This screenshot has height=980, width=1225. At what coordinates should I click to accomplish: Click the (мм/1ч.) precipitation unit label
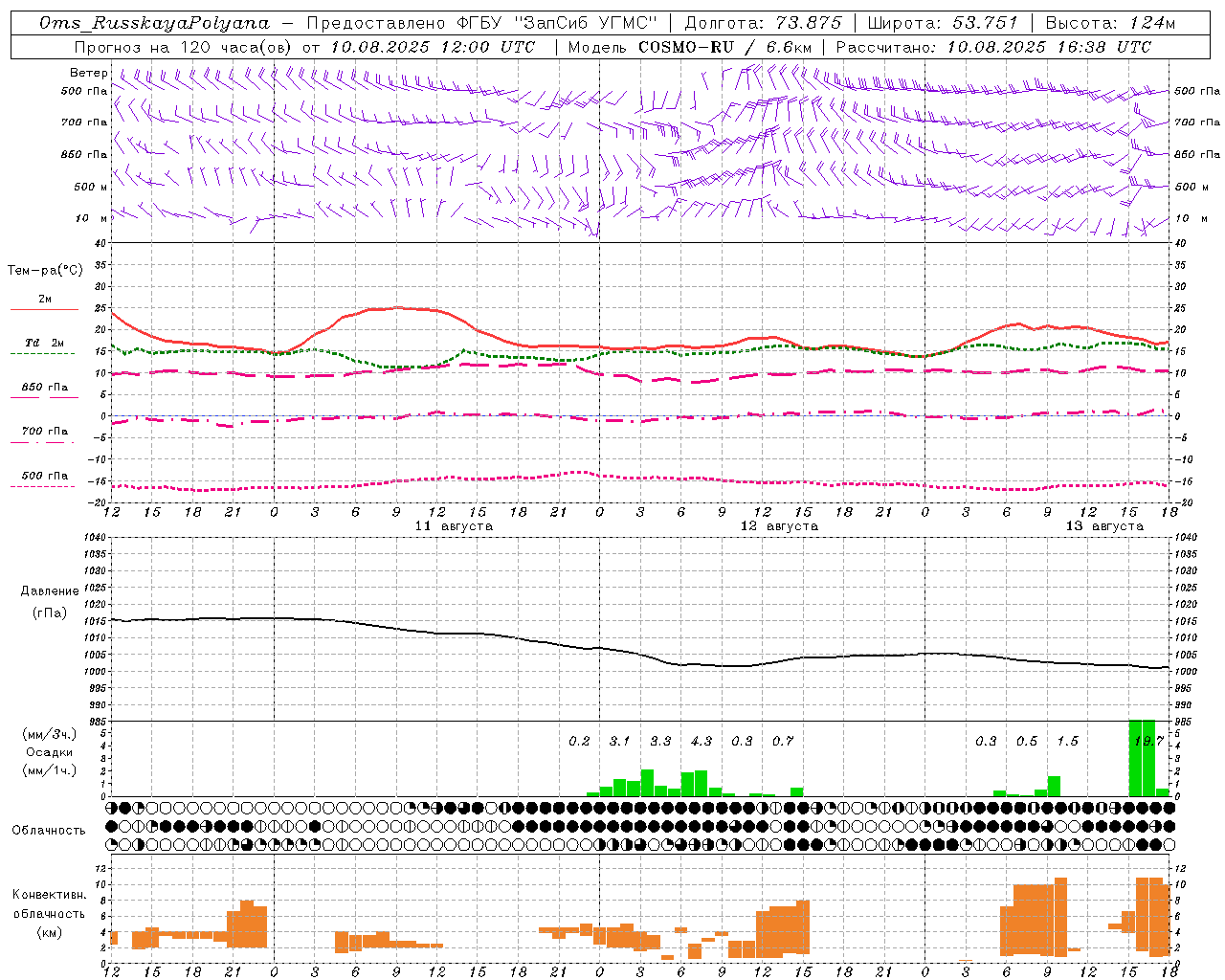click(49, 770)
